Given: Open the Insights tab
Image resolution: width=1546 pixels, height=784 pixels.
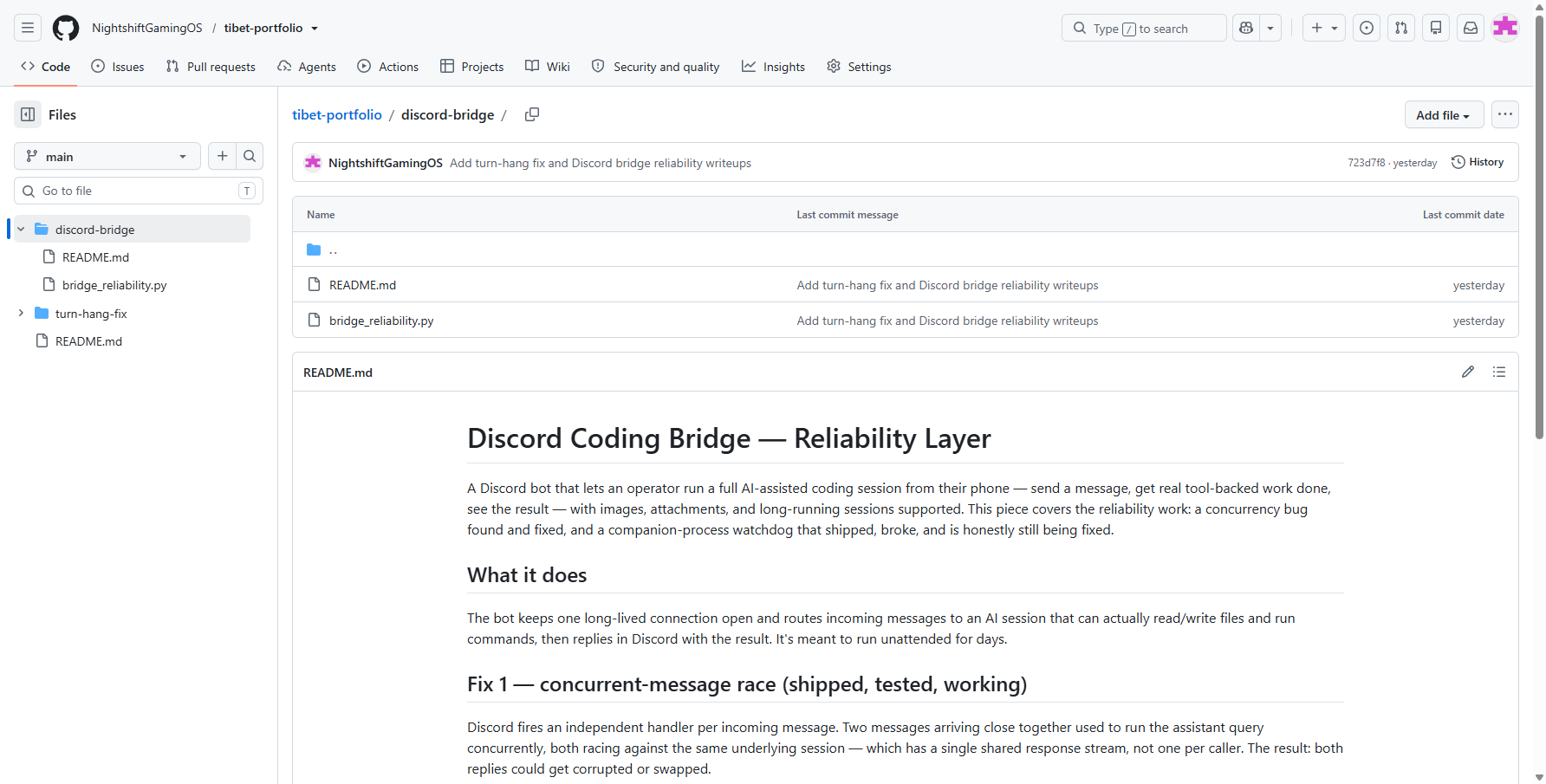Looking at the screenshot, I should tap(774, 67).
